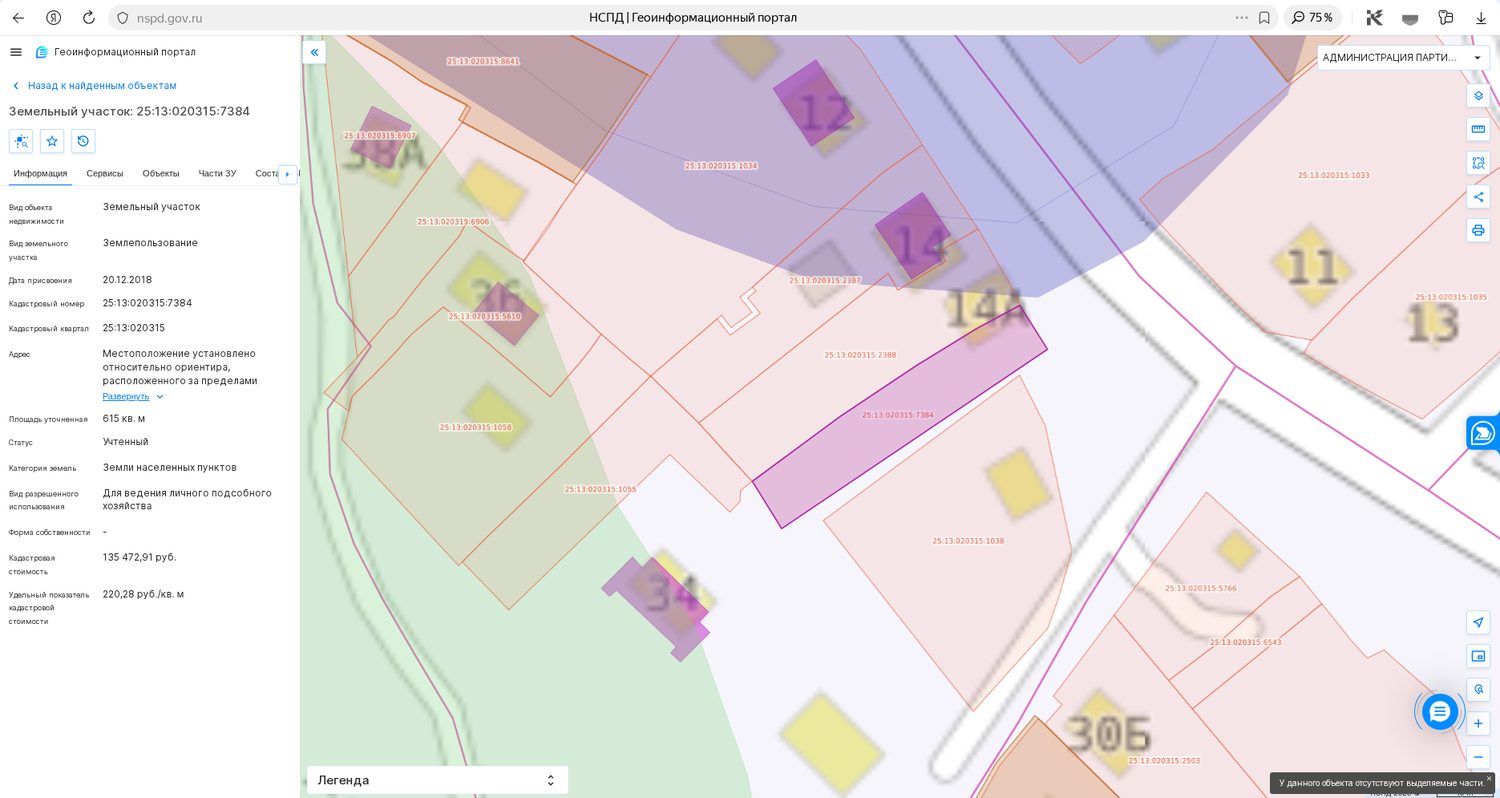Bookmark this page in the address bar
The image size is (1500, 798).
point(1264,17)
